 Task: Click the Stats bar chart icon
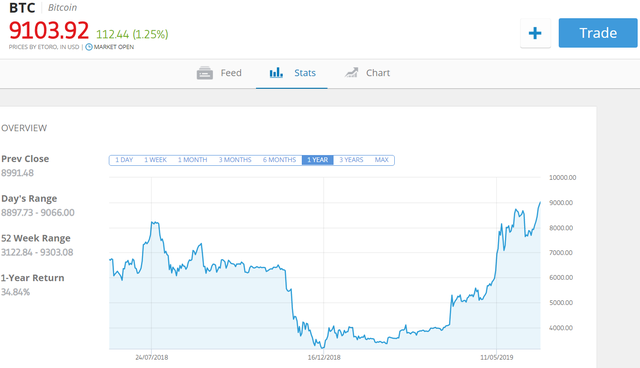coord(276,73)
